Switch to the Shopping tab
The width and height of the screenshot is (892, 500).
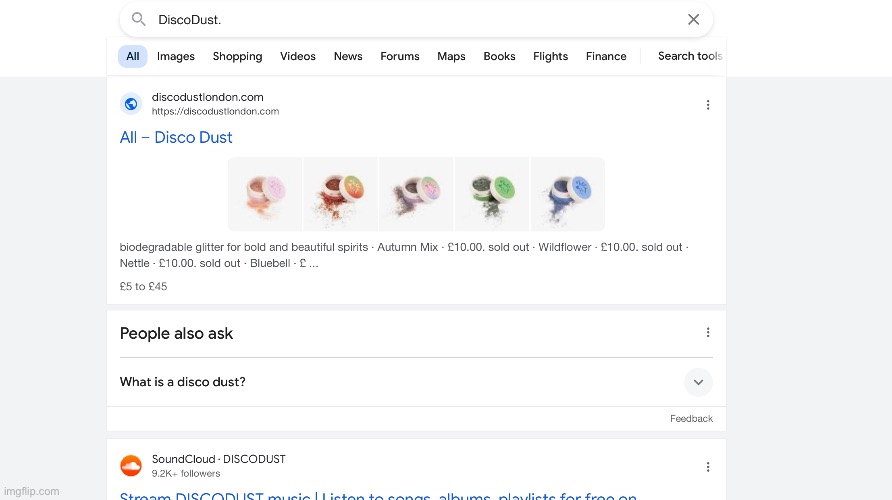[237, 57]
